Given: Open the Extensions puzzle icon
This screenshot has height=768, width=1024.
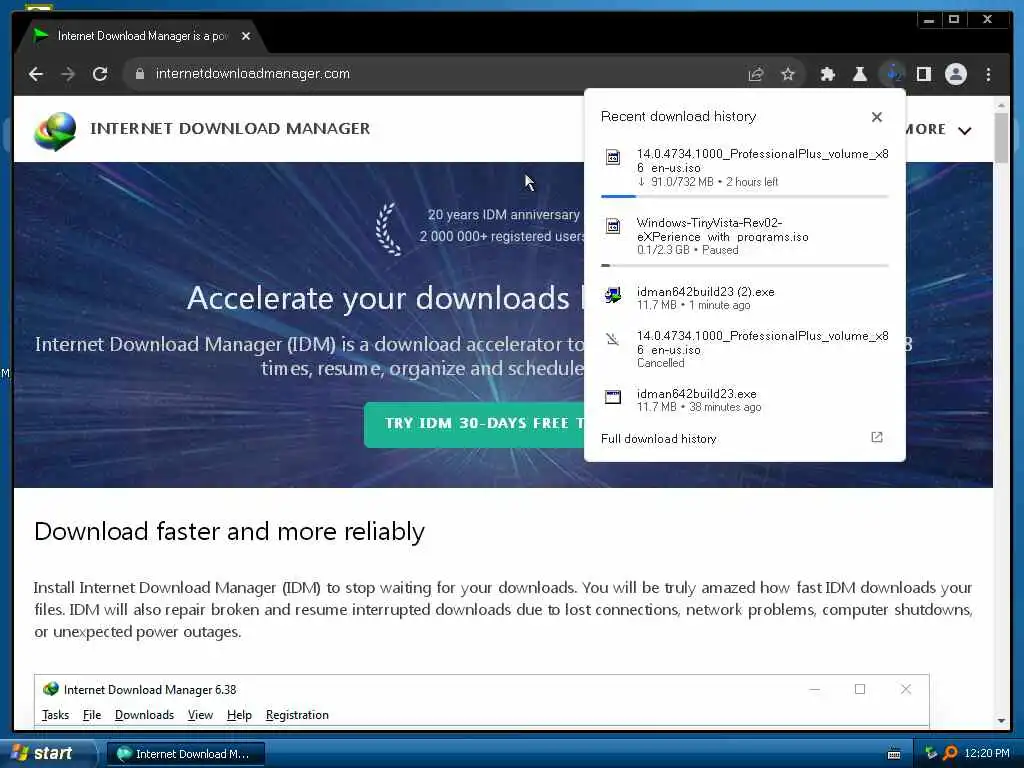Looking at the screenshot, I should [827, 74].
